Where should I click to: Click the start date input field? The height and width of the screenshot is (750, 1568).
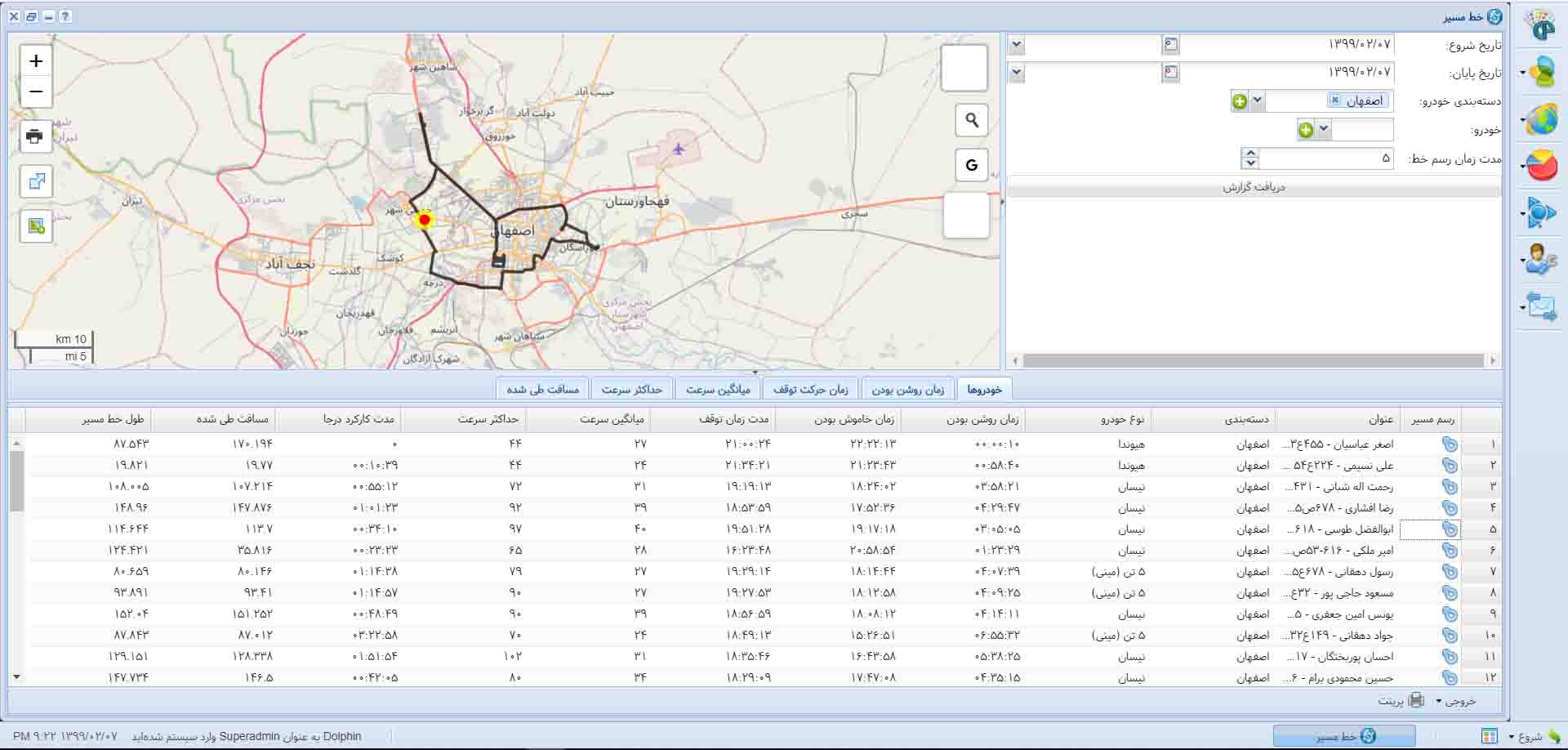(1286, 44)
